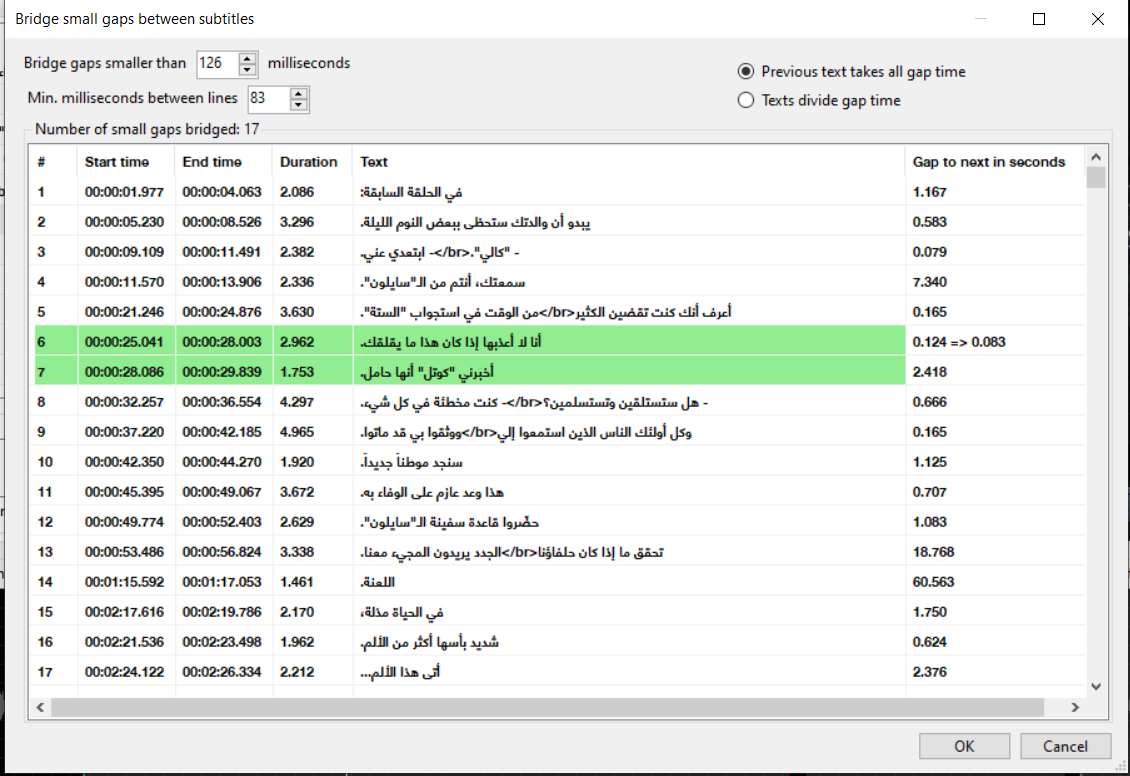The height and width of the screenshot is (776, 1130).
Task: Click the horizontal scrollbar thumb
Action: tap(548, 708)
